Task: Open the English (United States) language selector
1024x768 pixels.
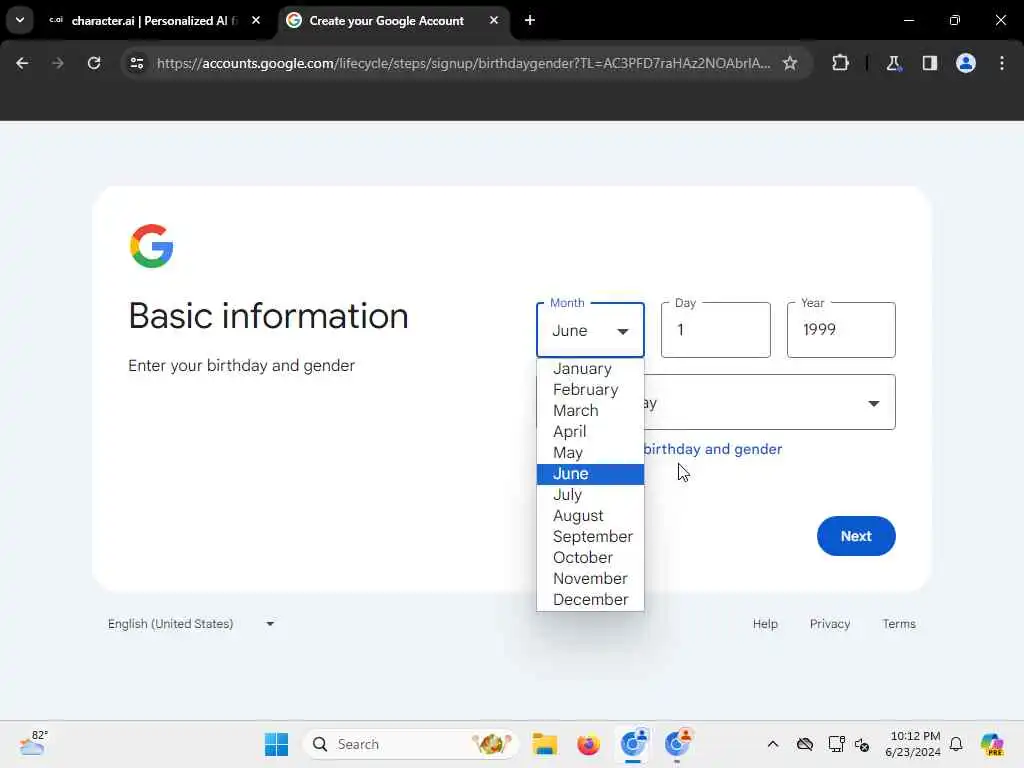Action: point(191,624)
